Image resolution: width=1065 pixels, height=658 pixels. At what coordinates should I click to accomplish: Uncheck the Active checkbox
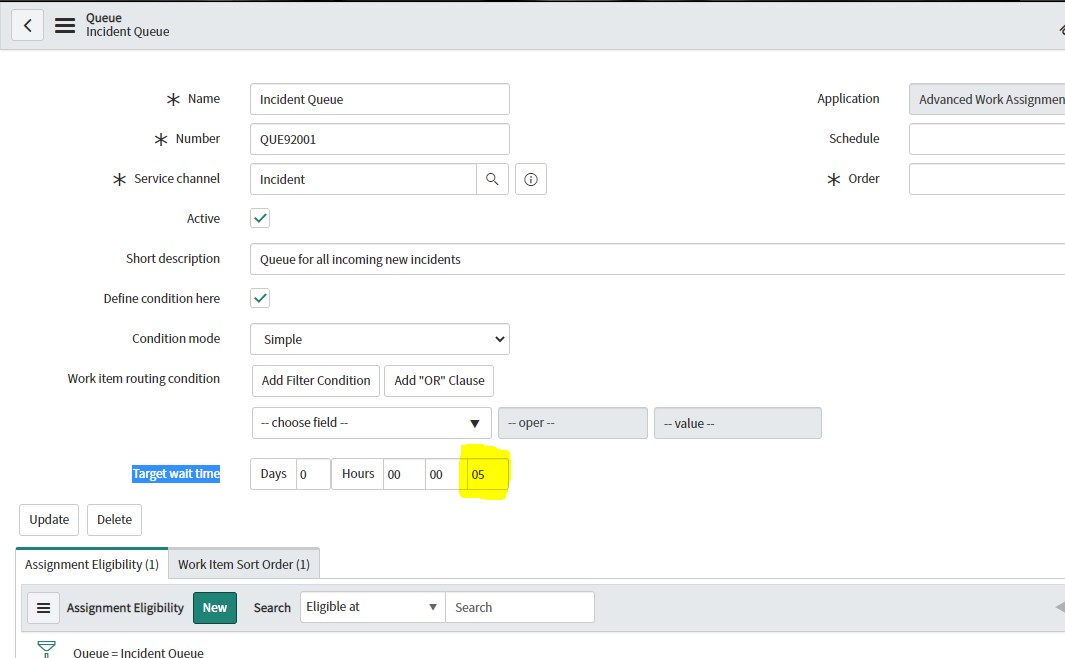tap(259, 218)
